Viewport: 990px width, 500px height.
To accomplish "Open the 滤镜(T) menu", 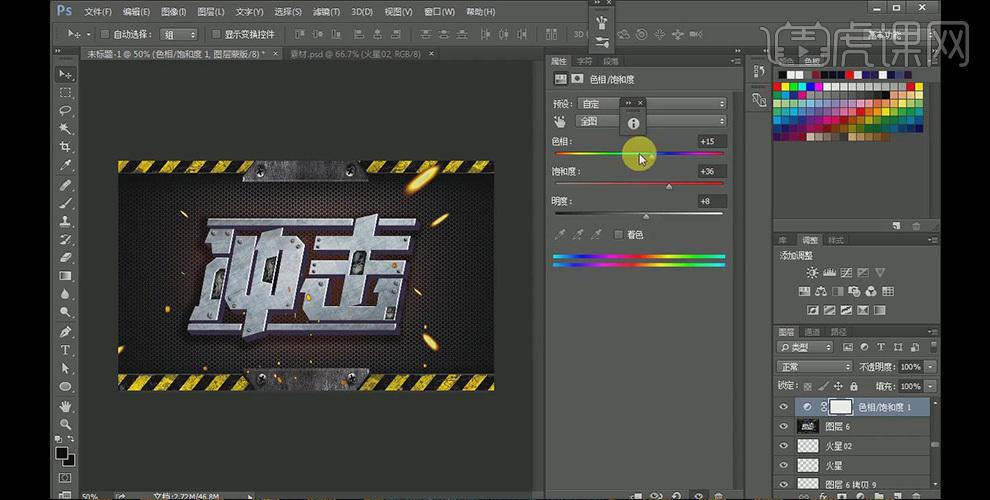I will coord(325,12).
